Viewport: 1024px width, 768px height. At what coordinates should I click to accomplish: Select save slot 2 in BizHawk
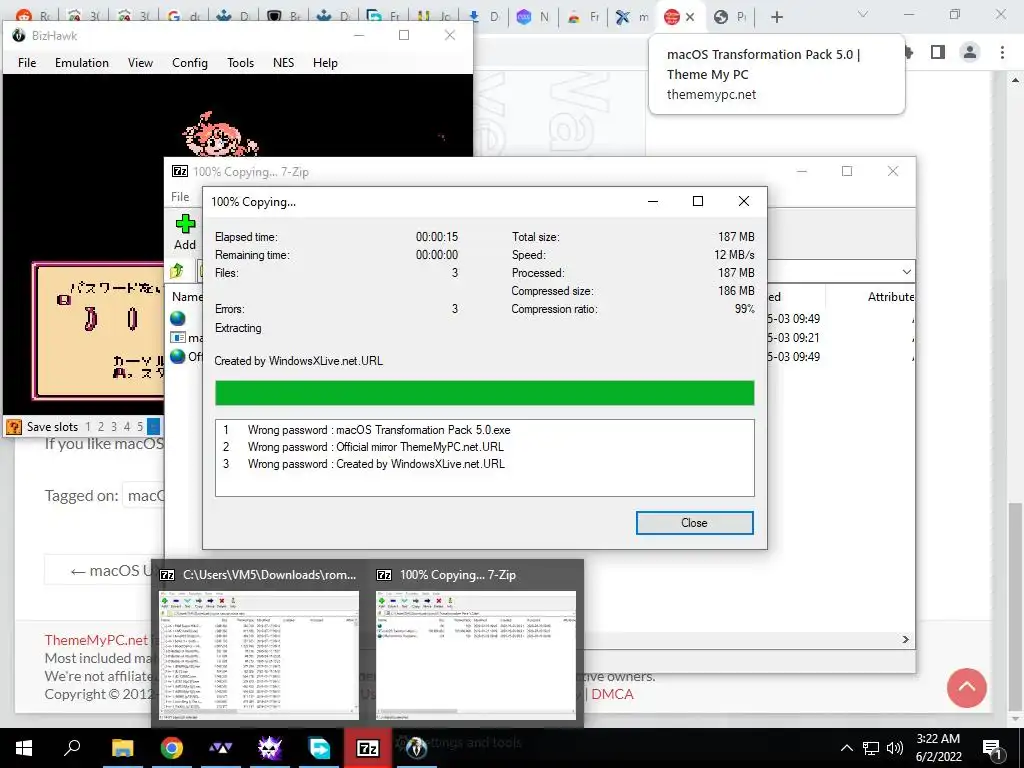click(101, 427)
